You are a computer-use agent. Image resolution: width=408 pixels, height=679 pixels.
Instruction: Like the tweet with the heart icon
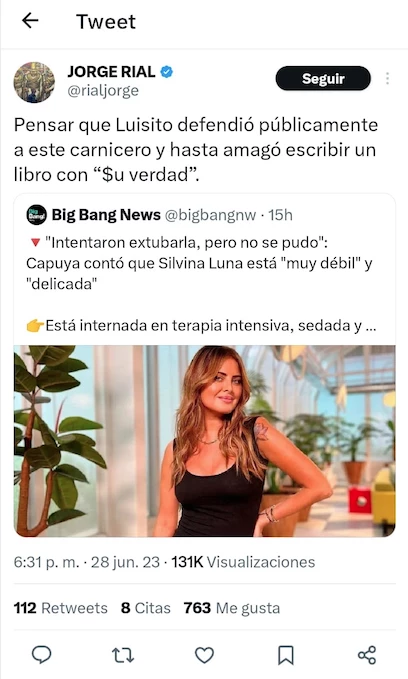[x=204, y=655]
